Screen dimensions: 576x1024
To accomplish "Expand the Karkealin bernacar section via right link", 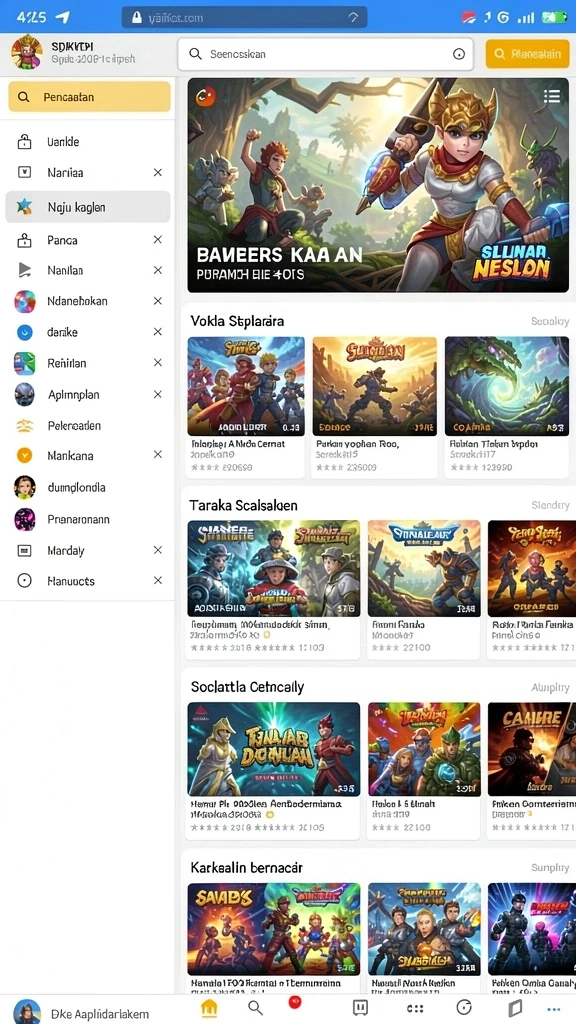I will tap(550, 867).
